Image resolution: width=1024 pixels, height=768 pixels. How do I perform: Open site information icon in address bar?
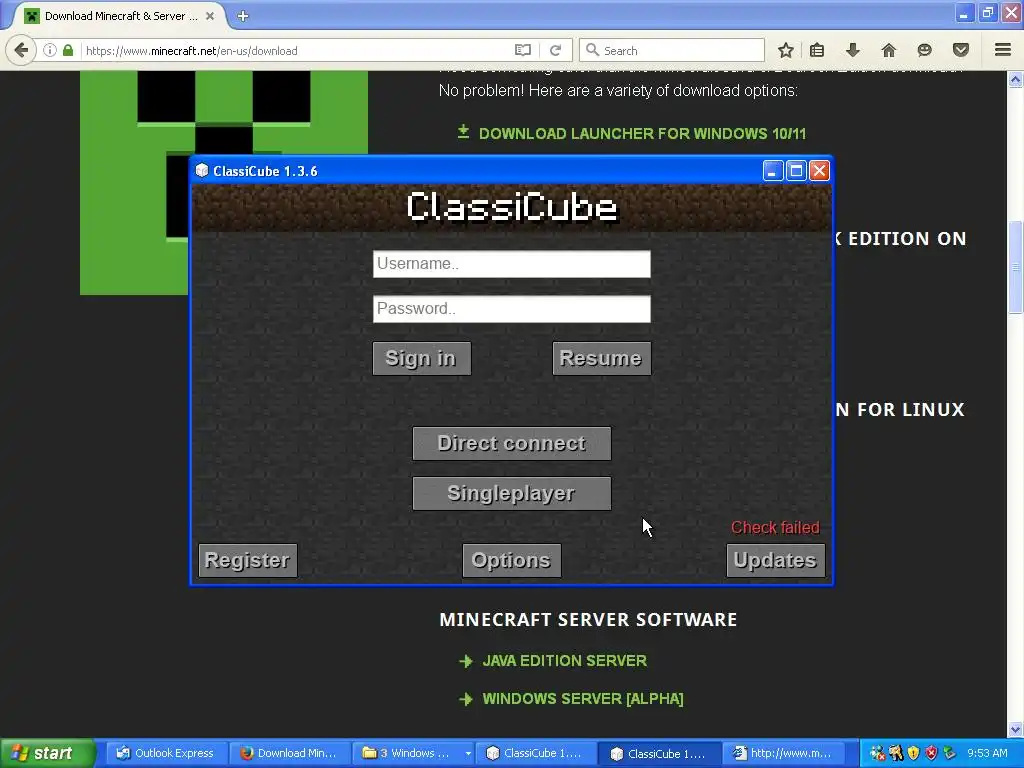(50, 50)
